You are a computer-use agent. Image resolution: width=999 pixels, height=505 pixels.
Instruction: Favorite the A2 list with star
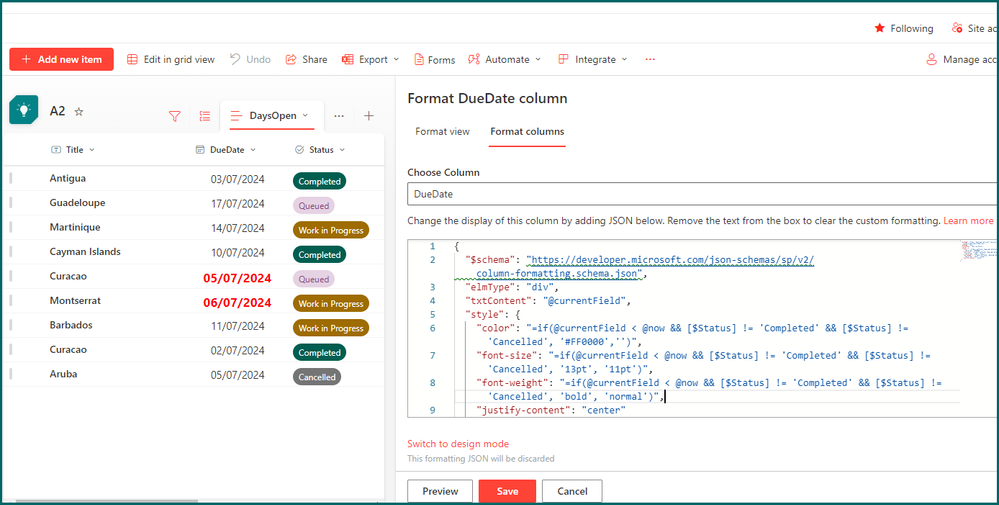tap(79, 111)
